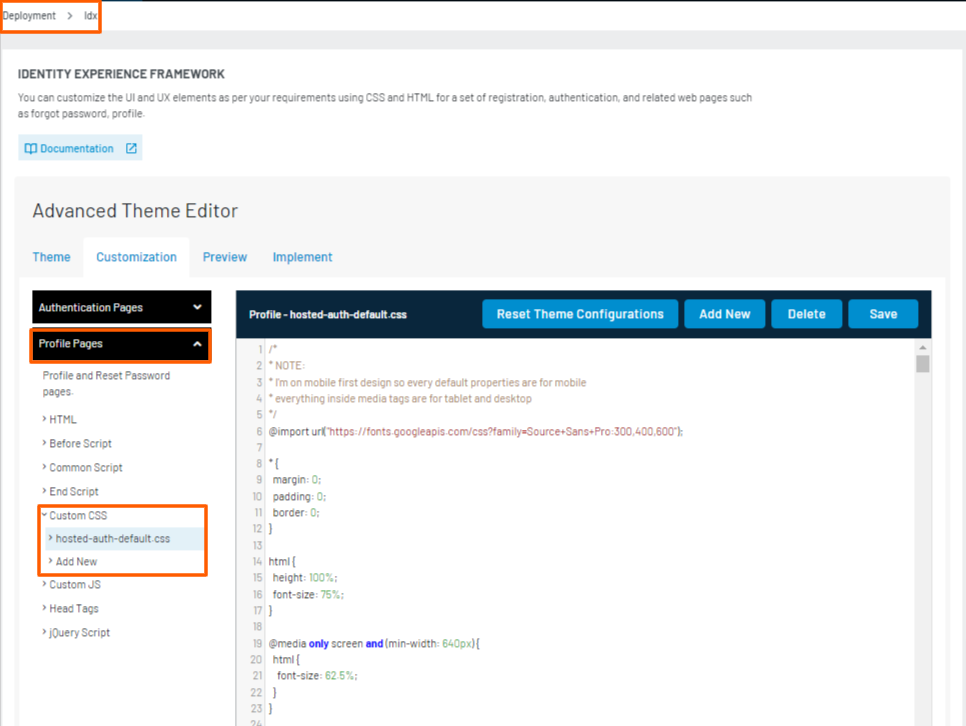This screenshot has width=966, height=726.
Task: Collapse the Custom CSS item
Action: coord(77,516)
